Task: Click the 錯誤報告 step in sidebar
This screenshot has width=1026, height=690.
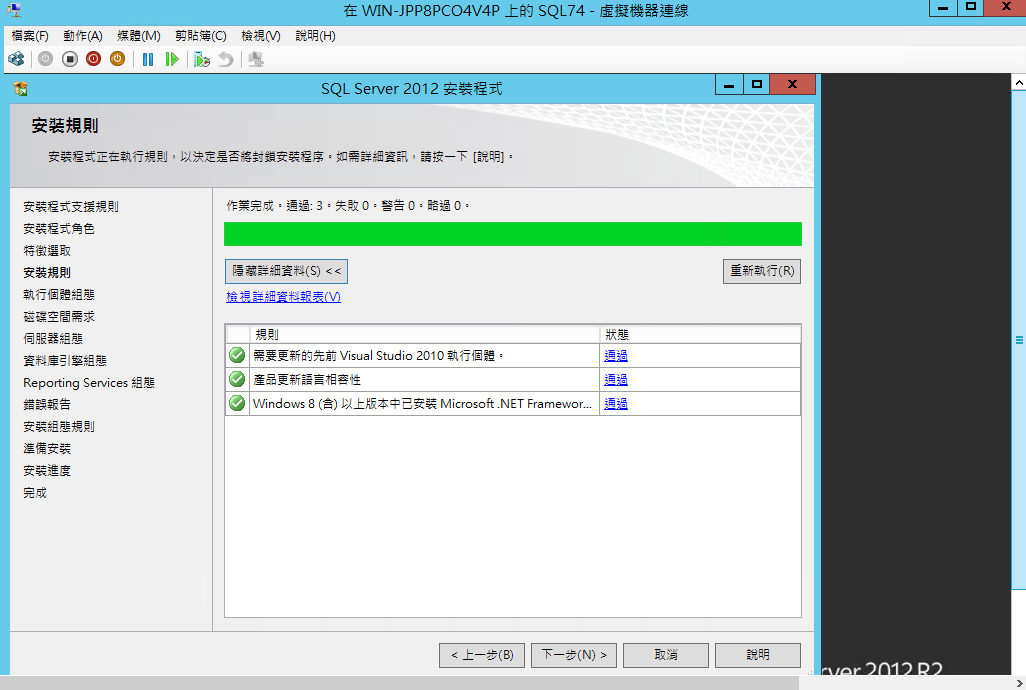Action: click(47, 405)
